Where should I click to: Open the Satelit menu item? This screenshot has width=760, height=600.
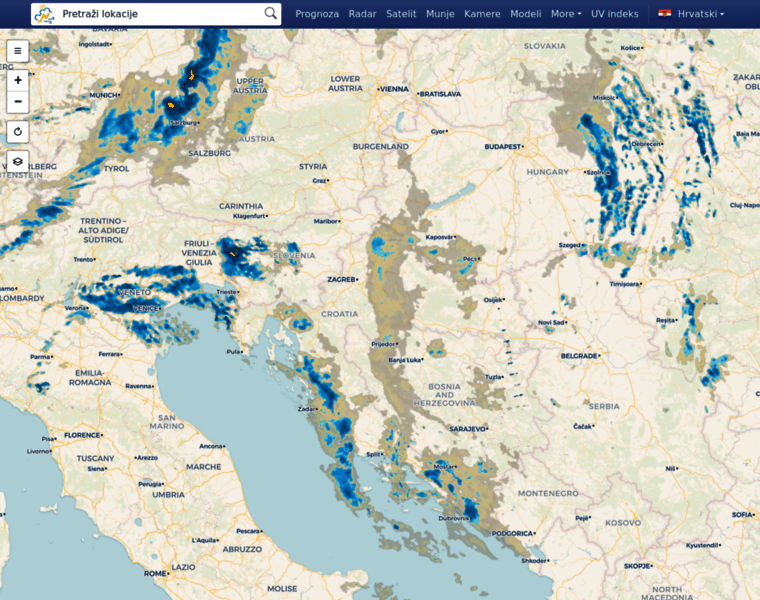401,14
